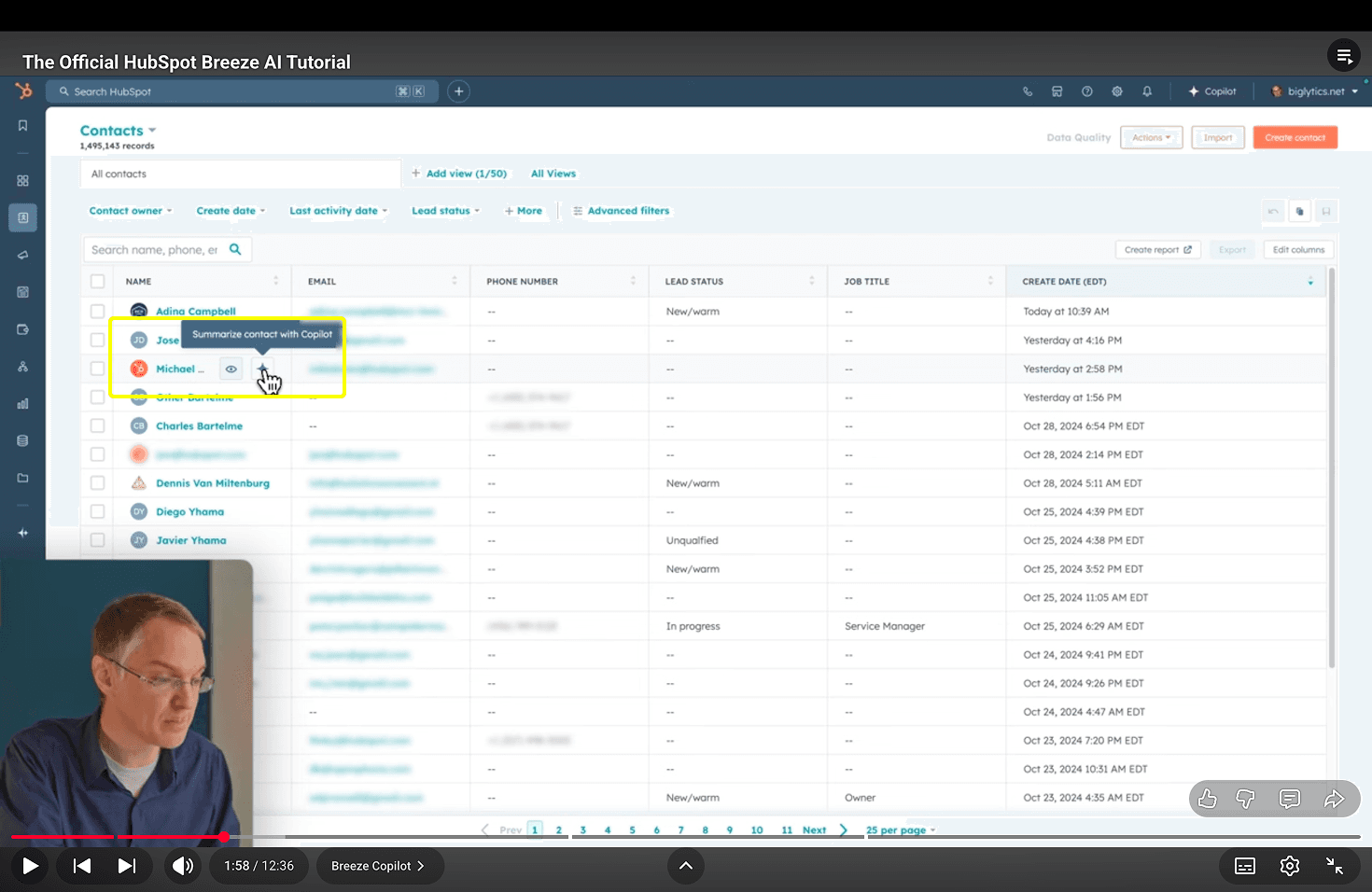The height and width of the screenshot is (892, 1372).
Task: Open video comments icon
Action: point(1290,799)
